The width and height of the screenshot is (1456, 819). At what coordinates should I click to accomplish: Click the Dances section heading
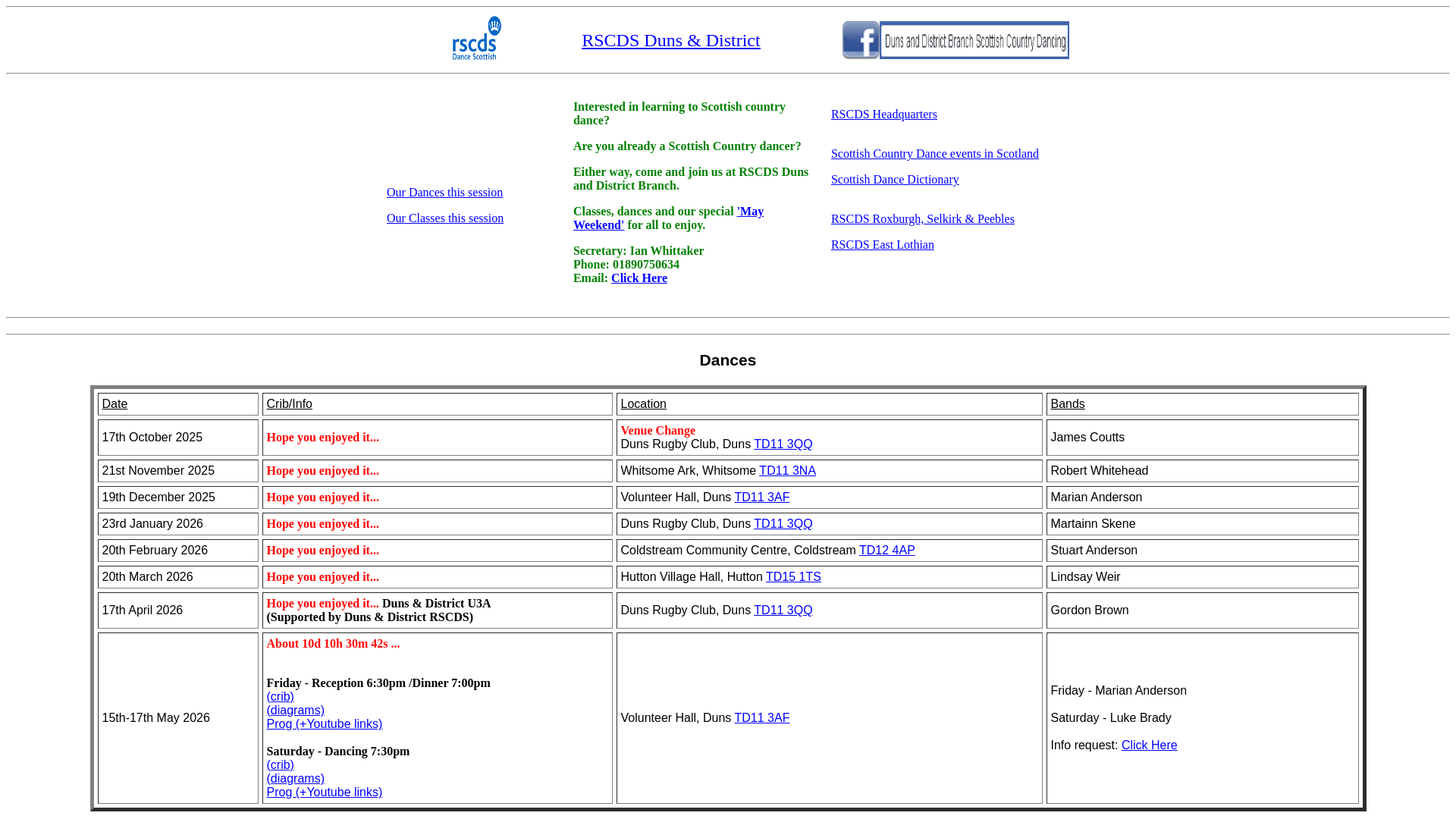[727, 360]
